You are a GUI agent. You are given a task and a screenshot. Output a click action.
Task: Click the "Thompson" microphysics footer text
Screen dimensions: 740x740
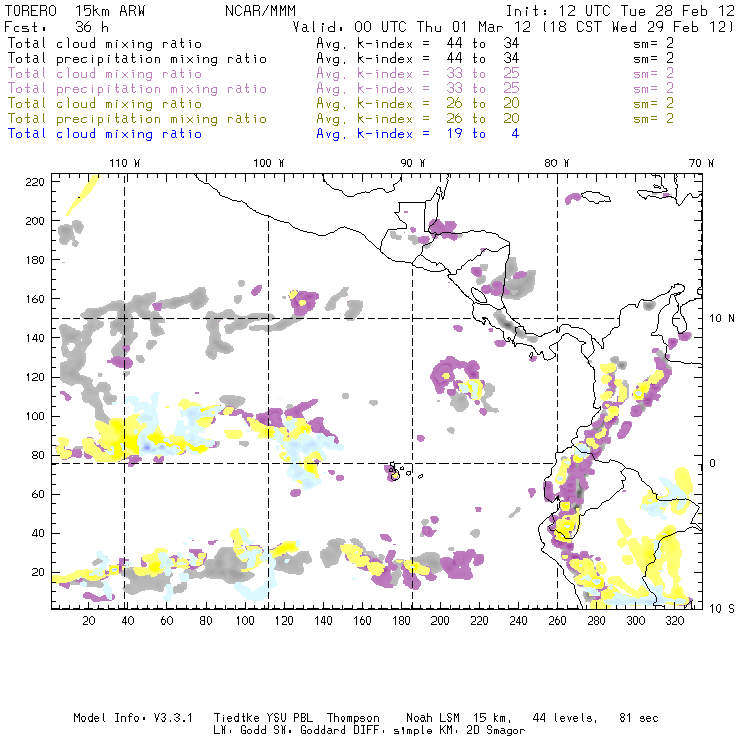click(x=353, y=718)
